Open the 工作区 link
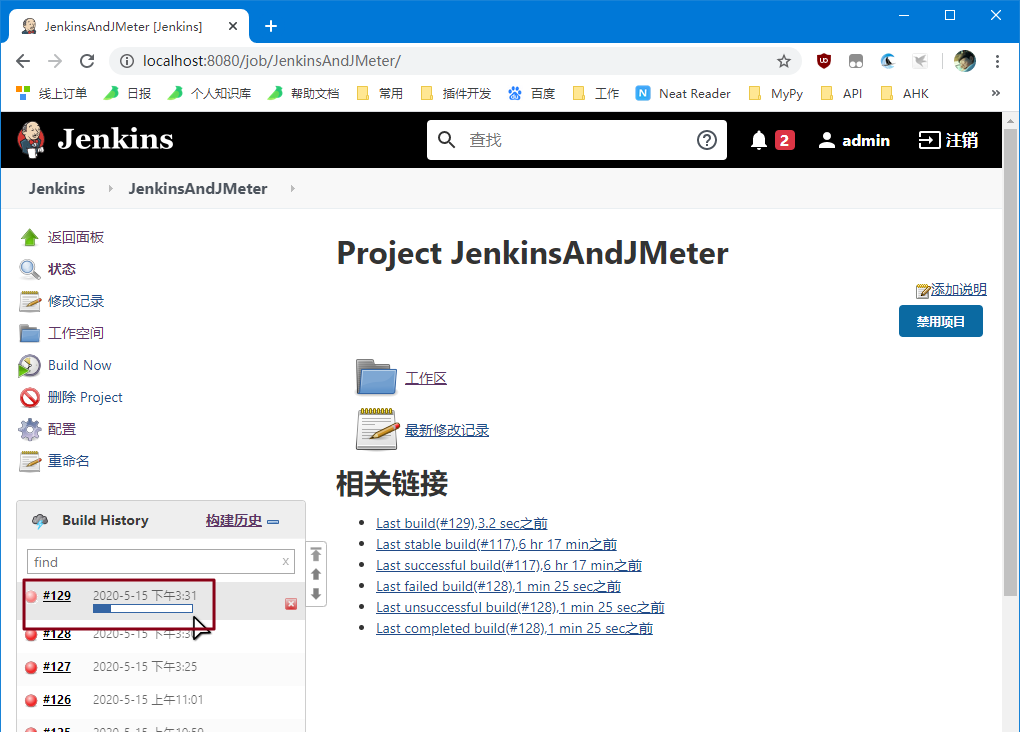1020x732 pixels. pyautogui.click(x=426, y=378)
